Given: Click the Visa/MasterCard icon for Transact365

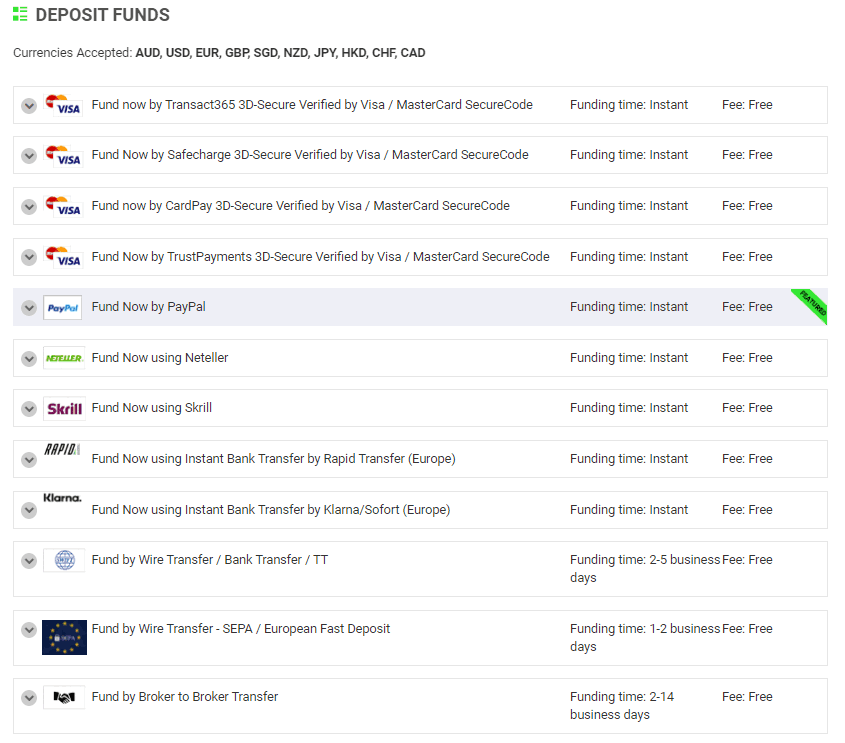Looking at the screenshot, I should click(63, 105).
